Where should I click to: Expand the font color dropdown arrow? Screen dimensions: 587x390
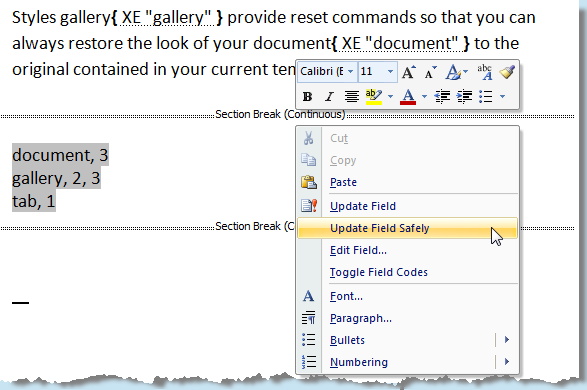point(424,97)
